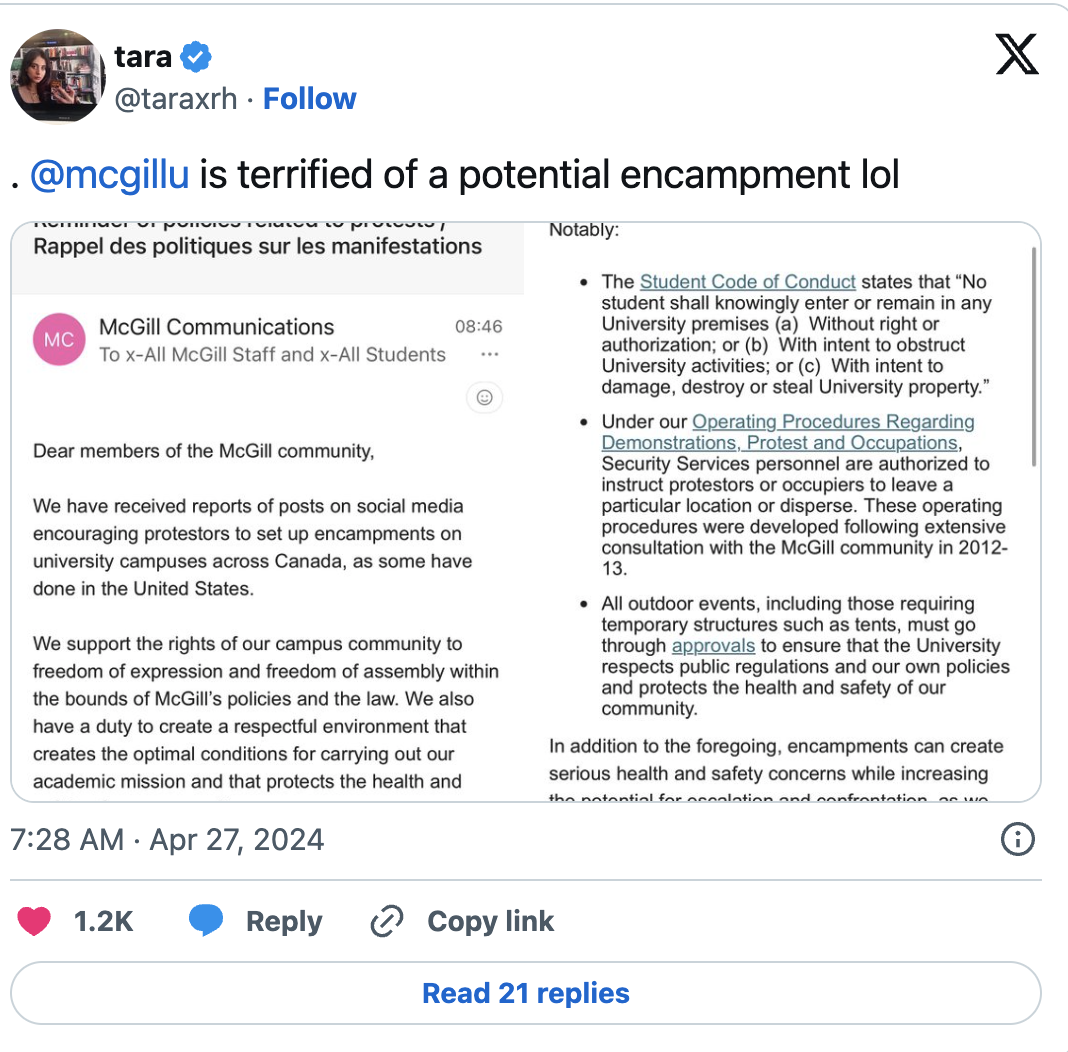Click Read 21 replies button
Screen dimensions: 1068x1052
526,993
